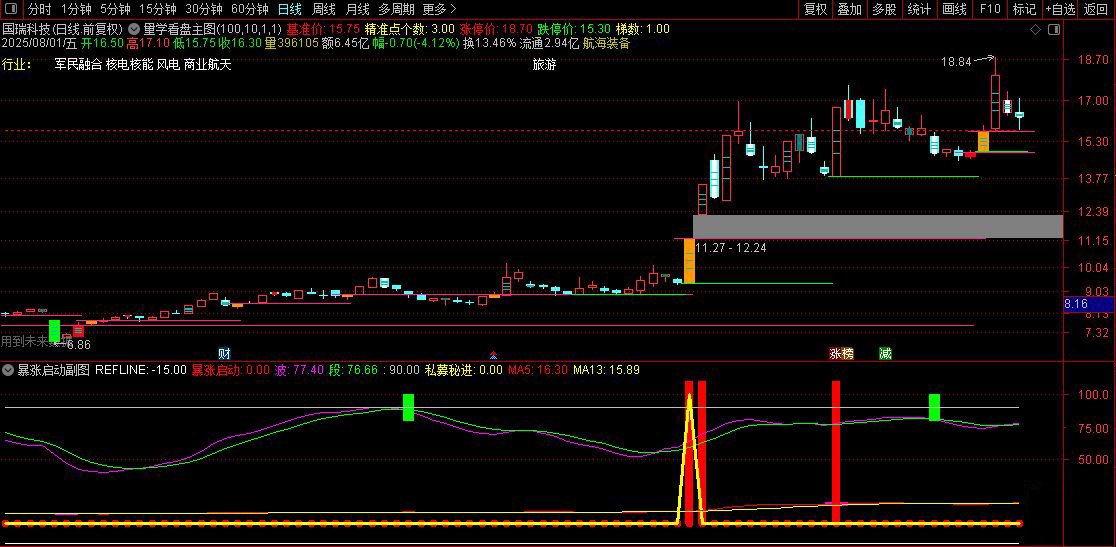Toggle the left sidebar panel icon
1116x547 pixels.
(x=11, y=9)
